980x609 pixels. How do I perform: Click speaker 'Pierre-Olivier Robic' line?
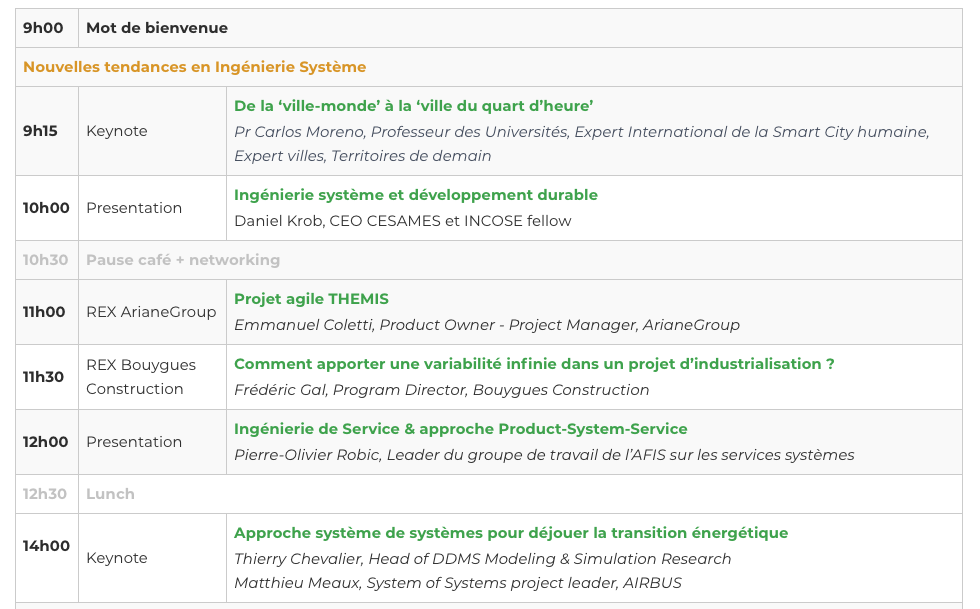point(544,455)
